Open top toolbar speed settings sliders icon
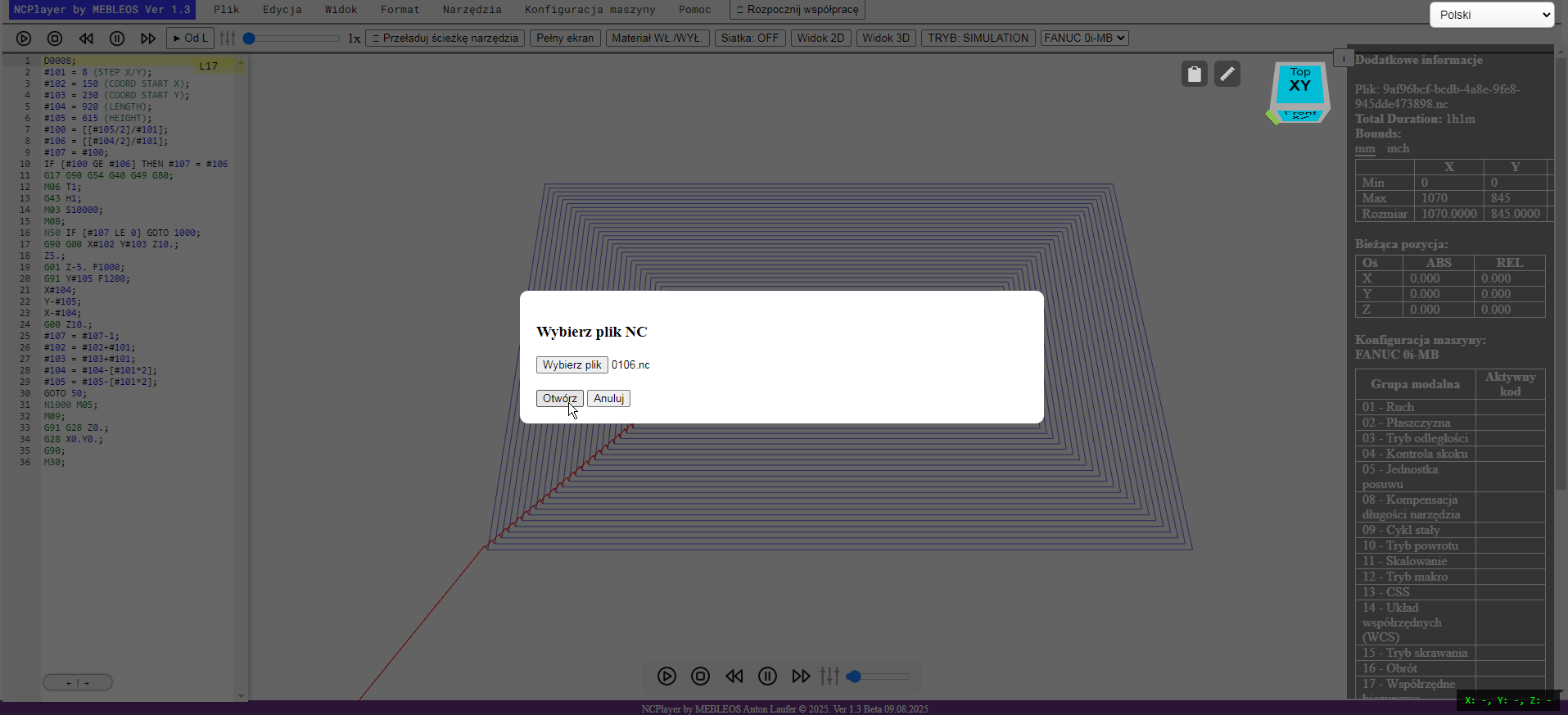Viewport: 1568px width, 715px height. pos(228,38)
